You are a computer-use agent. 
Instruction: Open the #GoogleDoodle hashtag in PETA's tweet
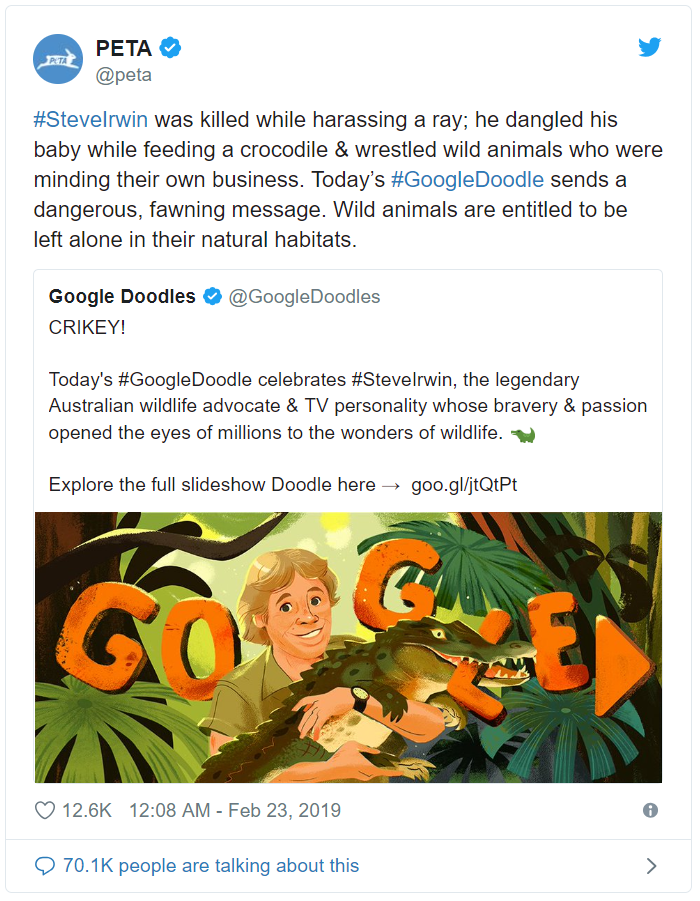point(467,179)
